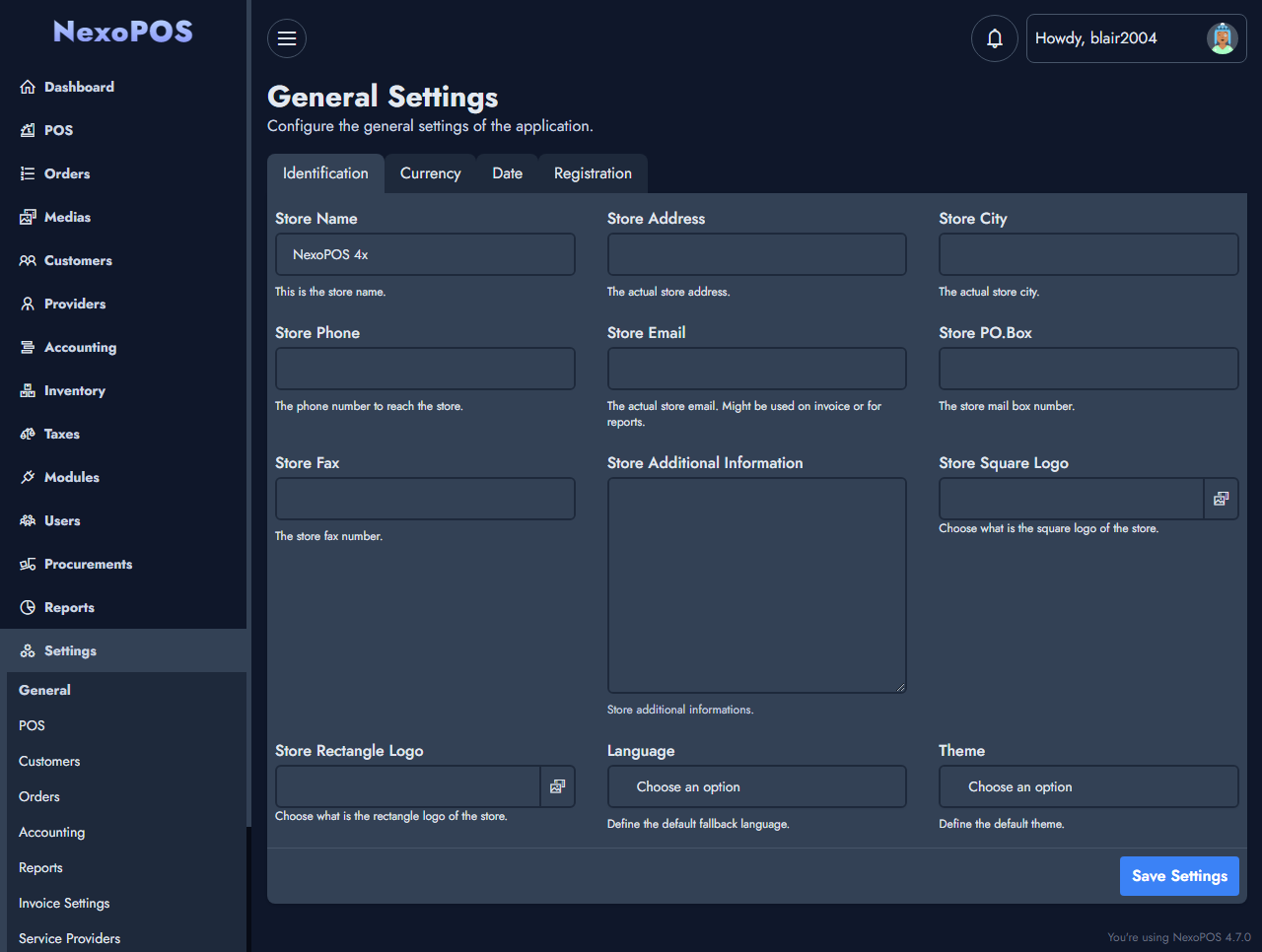Switch to the Currency tab
The height and width of the screenshot is (952, 1262).
pos(431,173)
